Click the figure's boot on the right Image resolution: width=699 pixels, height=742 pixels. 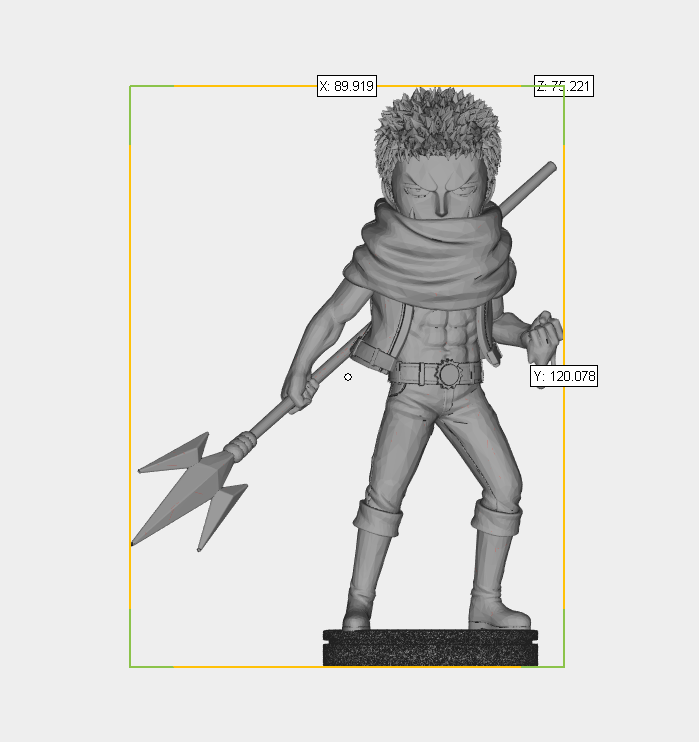496,582
